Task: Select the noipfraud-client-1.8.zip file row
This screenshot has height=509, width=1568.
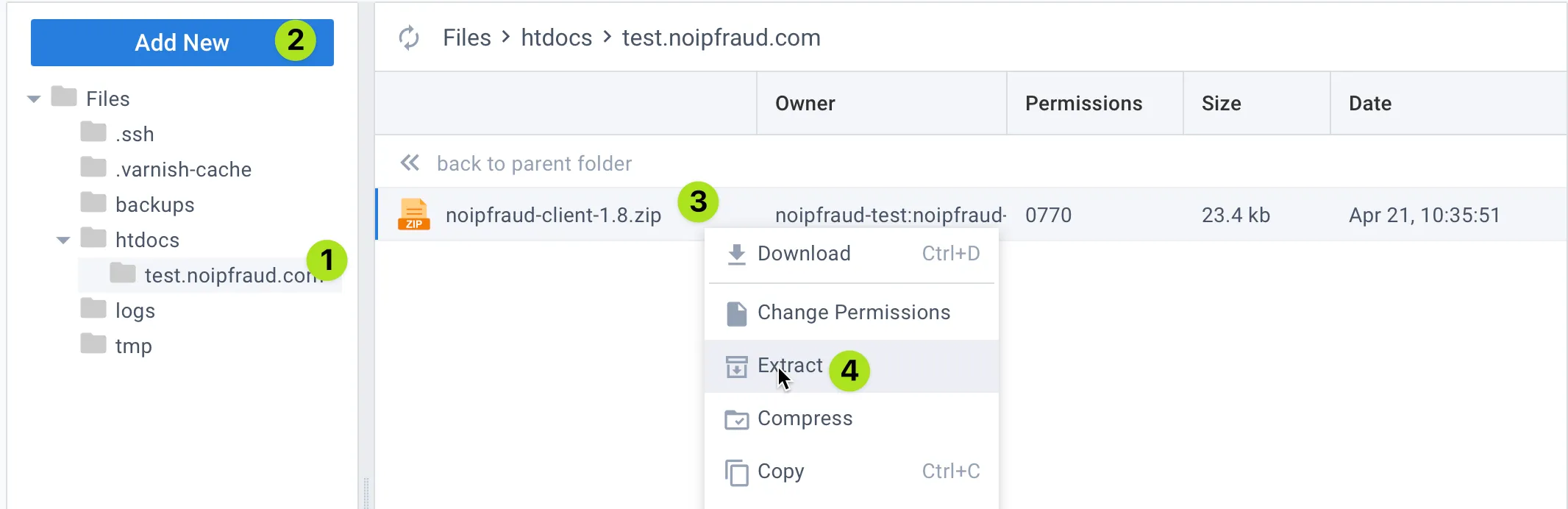Action: 971,215
